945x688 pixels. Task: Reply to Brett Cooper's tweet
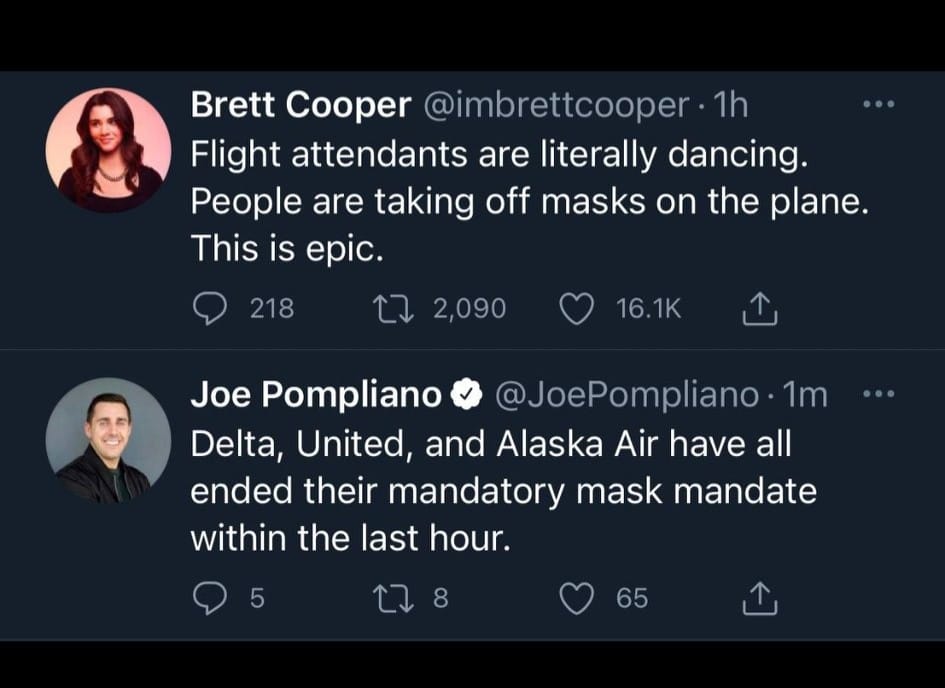(x=208, y=309)
